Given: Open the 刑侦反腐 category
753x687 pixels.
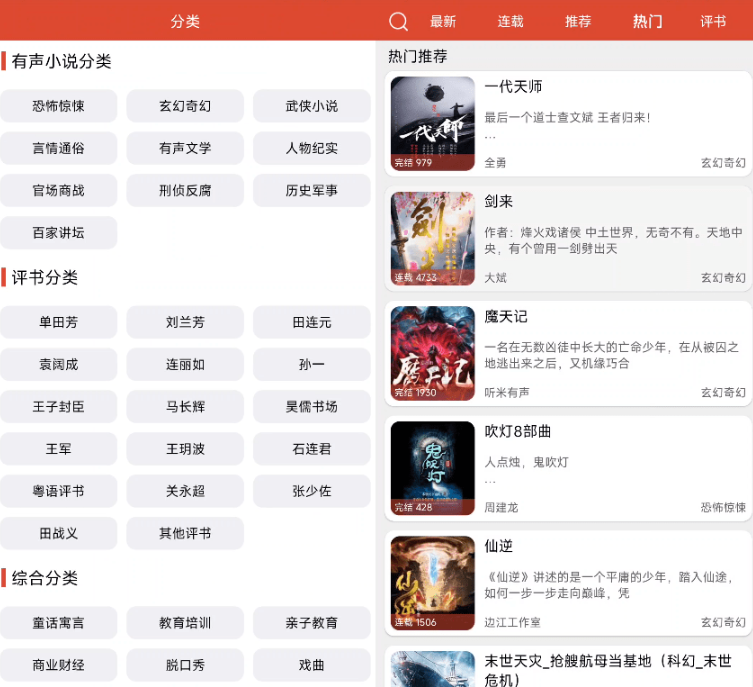Looking at the screenshot, I should pos(185,190).
